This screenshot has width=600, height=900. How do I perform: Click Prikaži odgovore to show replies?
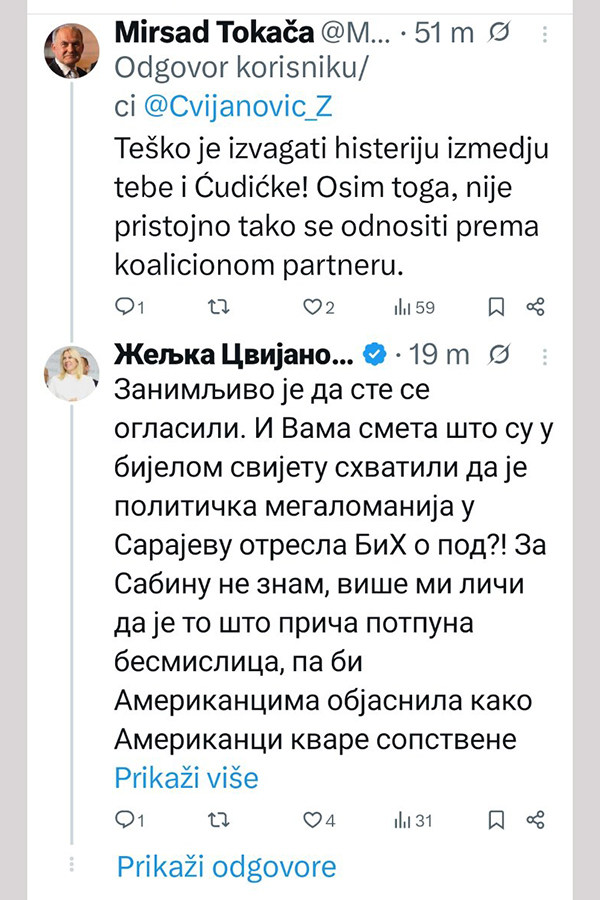227,866
